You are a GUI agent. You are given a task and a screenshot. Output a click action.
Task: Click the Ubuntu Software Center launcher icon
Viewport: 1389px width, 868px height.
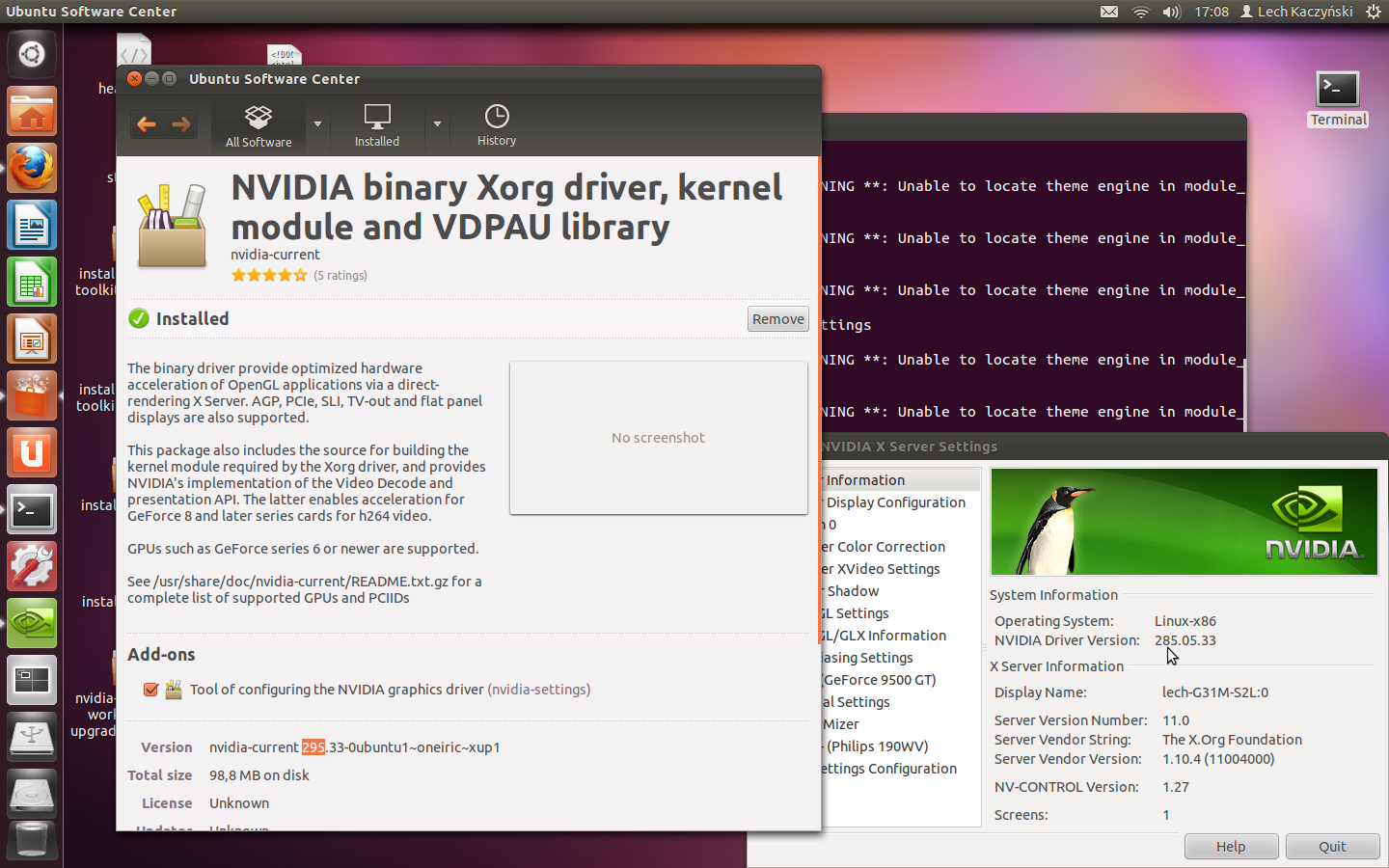[32, 395]
